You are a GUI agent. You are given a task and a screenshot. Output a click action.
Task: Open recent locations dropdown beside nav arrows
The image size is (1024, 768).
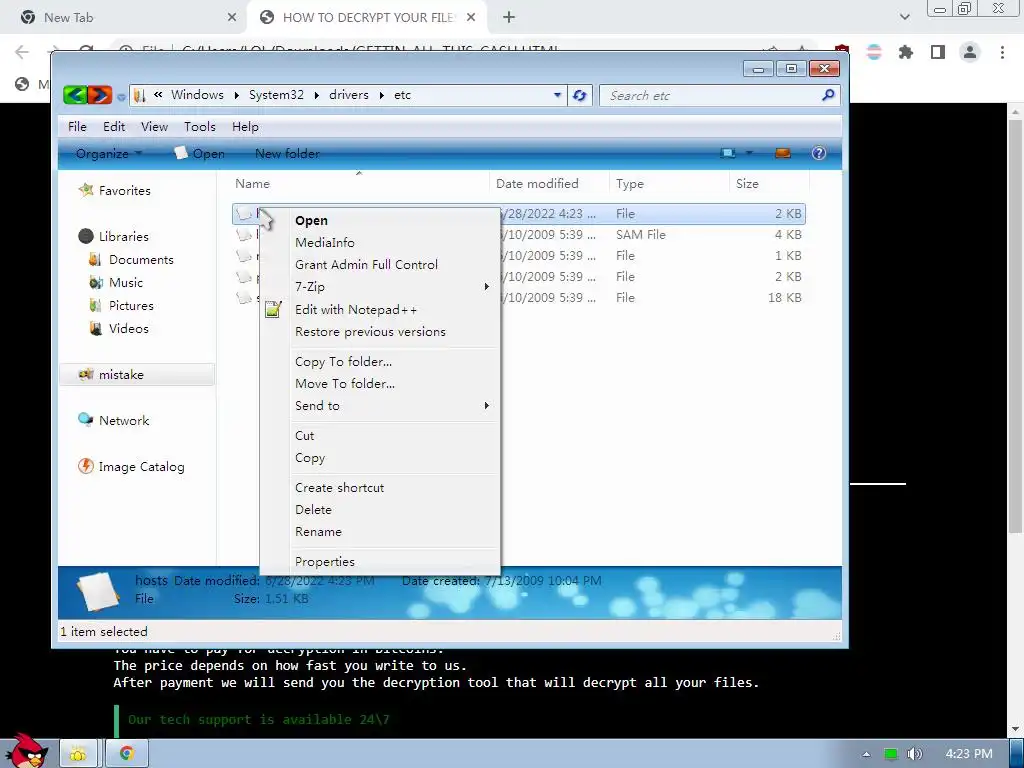[121, 97]
